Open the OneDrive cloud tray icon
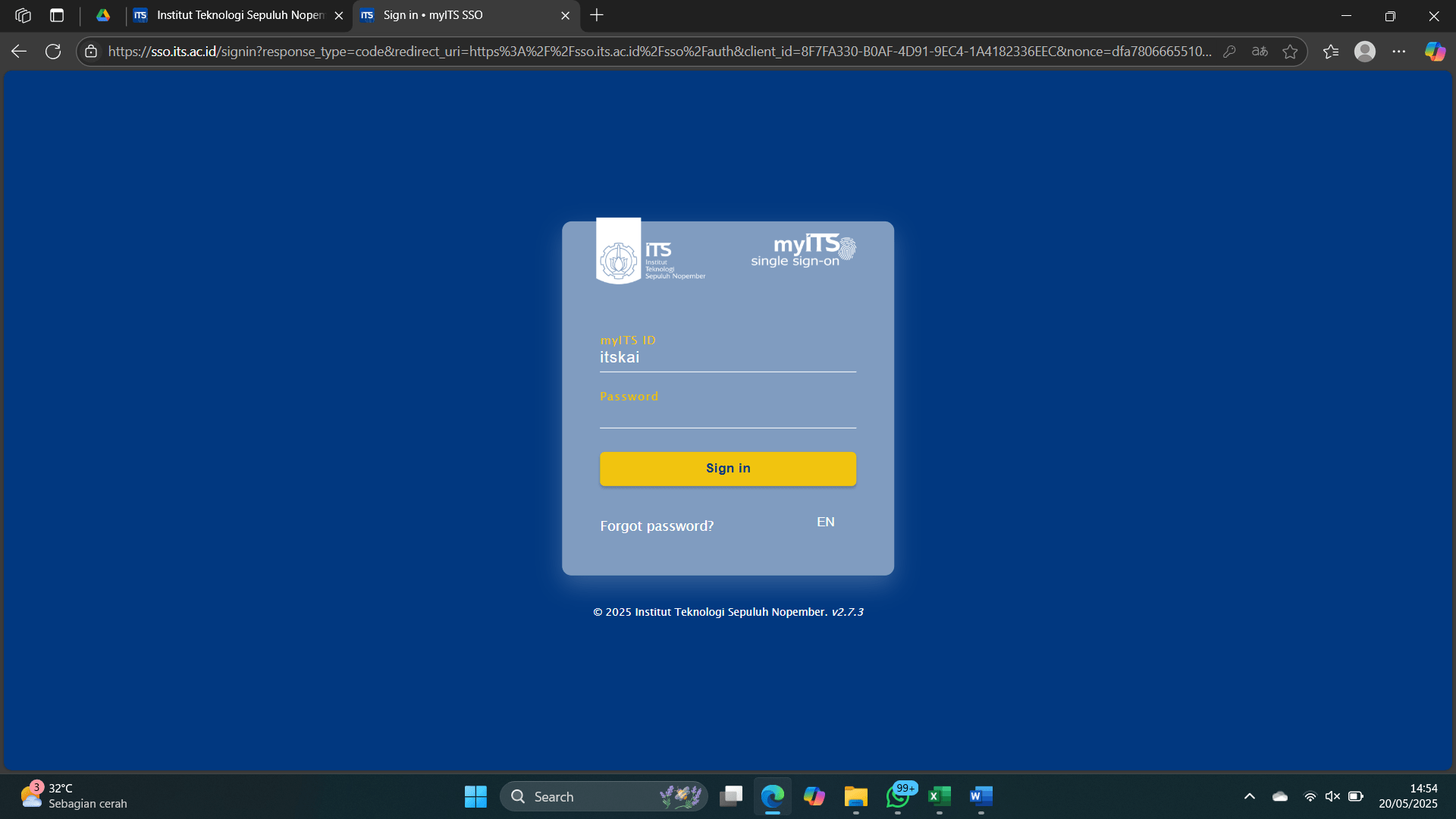This screenshot has height=819, width=1456. tap(1280, 796)
